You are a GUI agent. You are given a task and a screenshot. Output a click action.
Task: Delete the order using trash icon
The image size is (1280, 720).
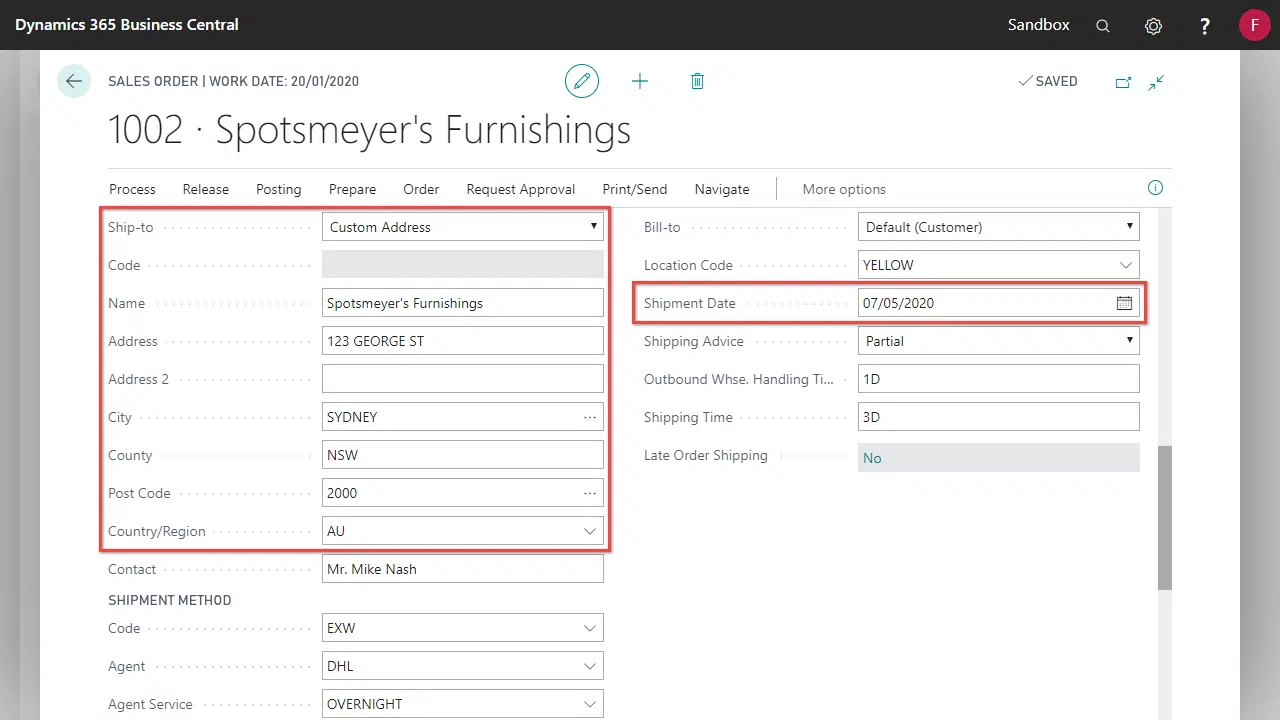tap(698, 81)
